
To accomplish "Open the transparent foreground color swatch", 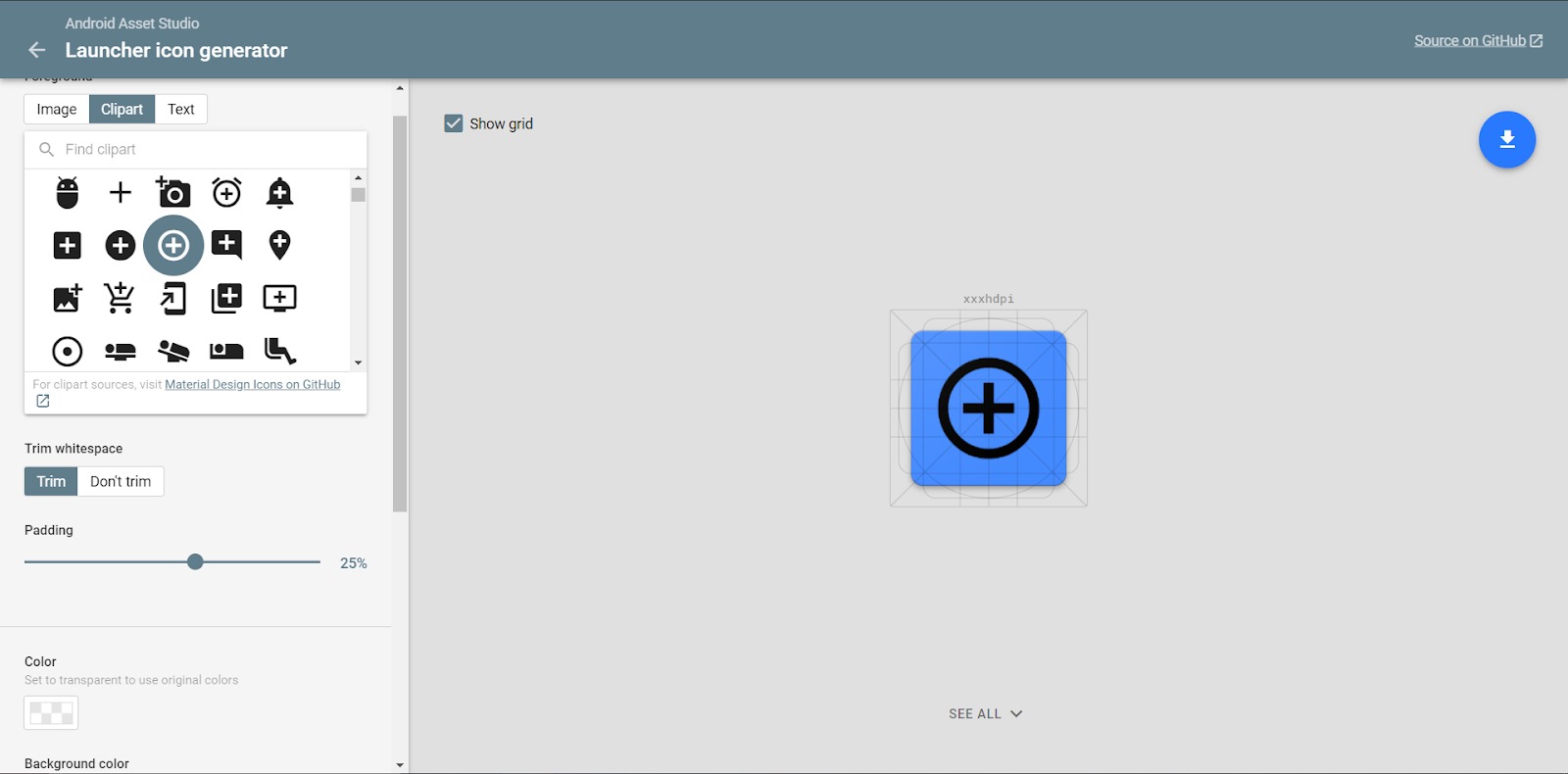I will tap(51, 712).
